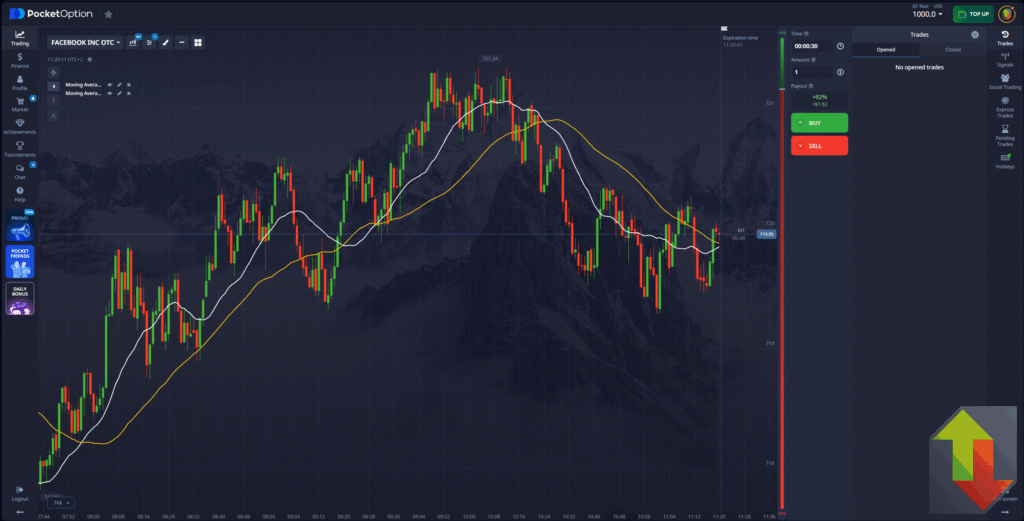Open the chart type settings button
This screenshot has height=521, width=1024.
(x=133, y=42)
